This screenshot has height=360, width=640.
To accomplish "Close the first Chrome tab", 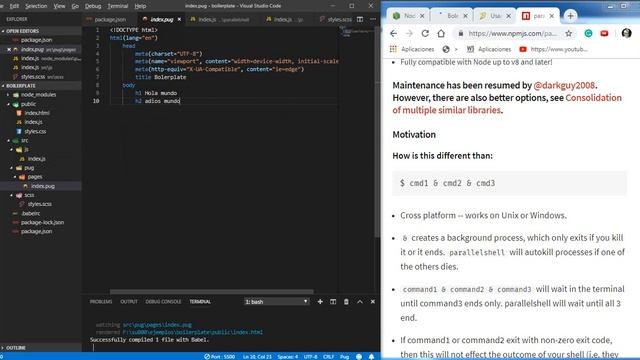I will pos(422,16).
